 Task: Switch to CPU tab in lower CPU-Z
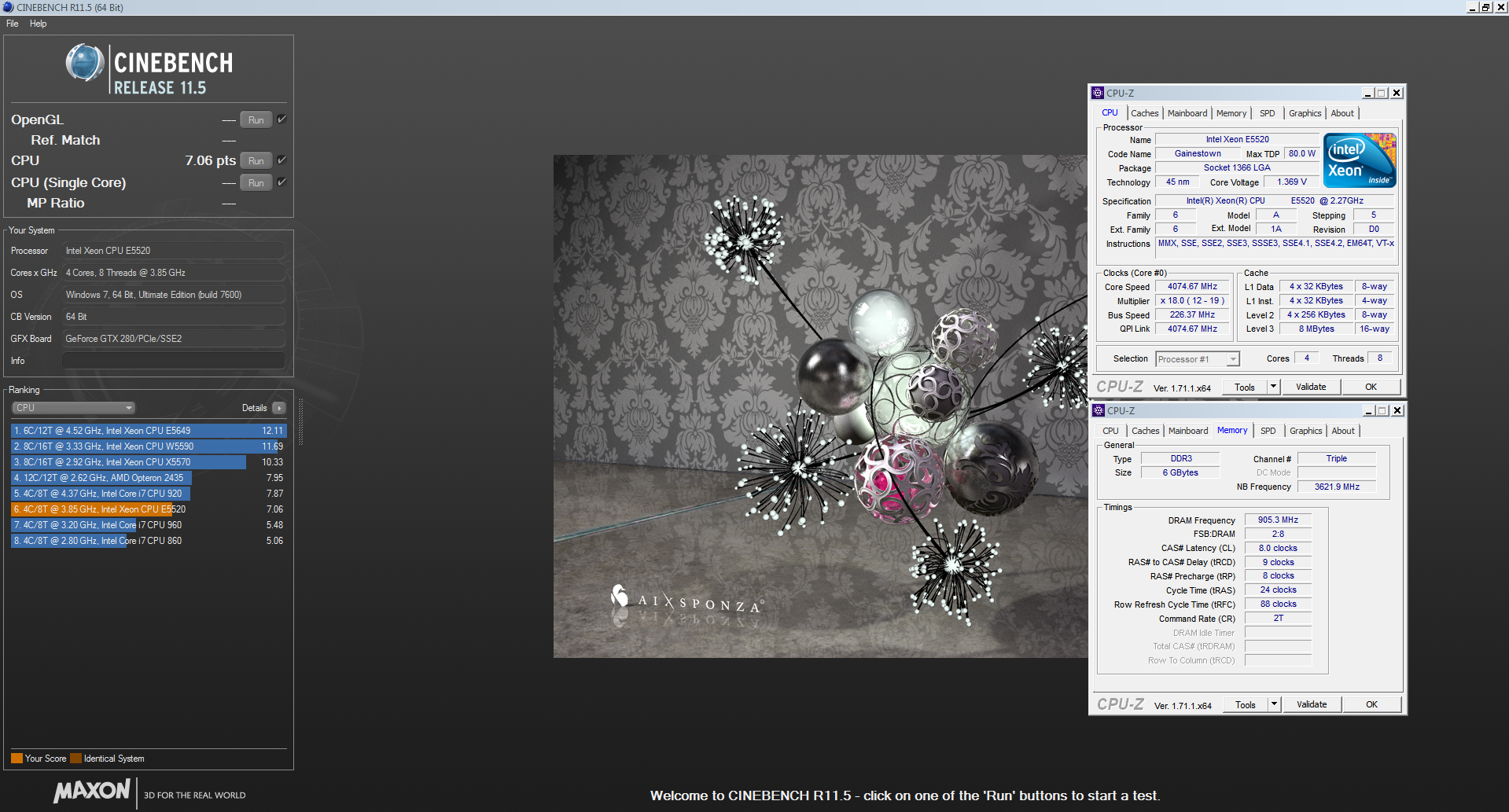click(1110, 431)
